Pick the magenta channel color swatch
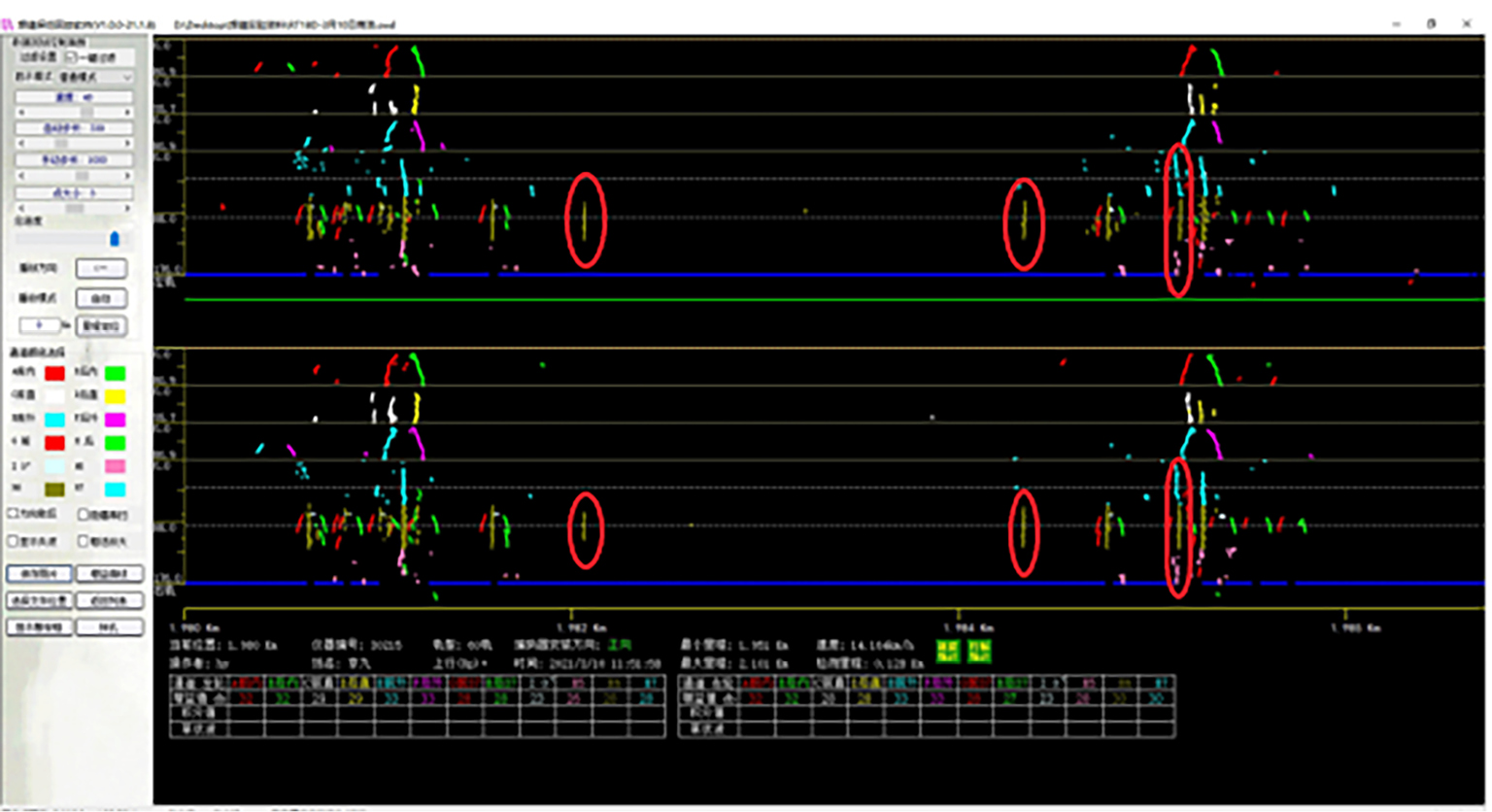Screen dimensions: 1492x812 115,420
